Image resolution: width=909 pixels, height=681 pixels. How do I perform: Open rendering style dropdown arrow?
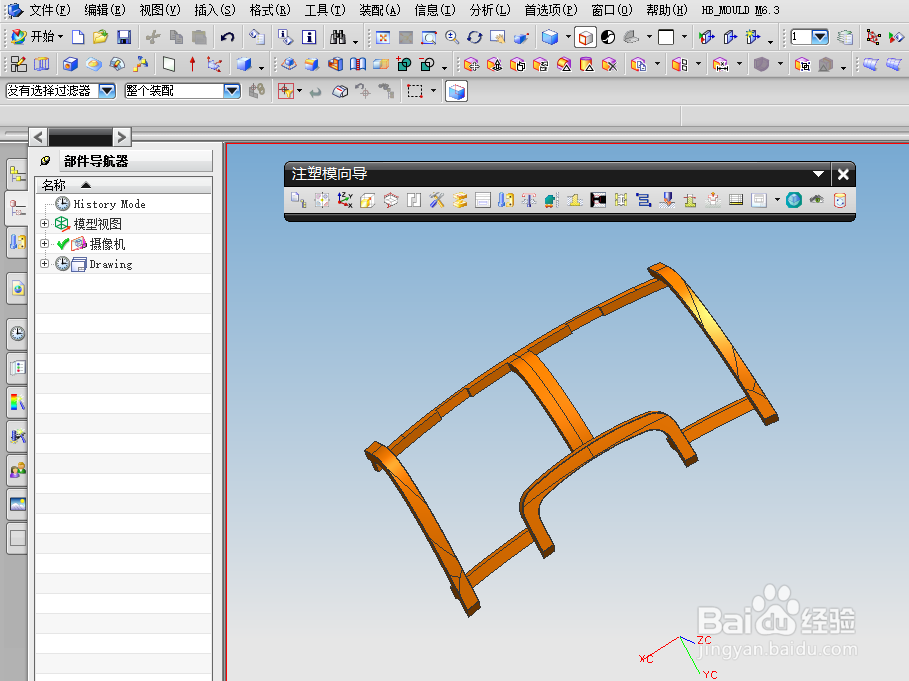click(x=568, y=37)
